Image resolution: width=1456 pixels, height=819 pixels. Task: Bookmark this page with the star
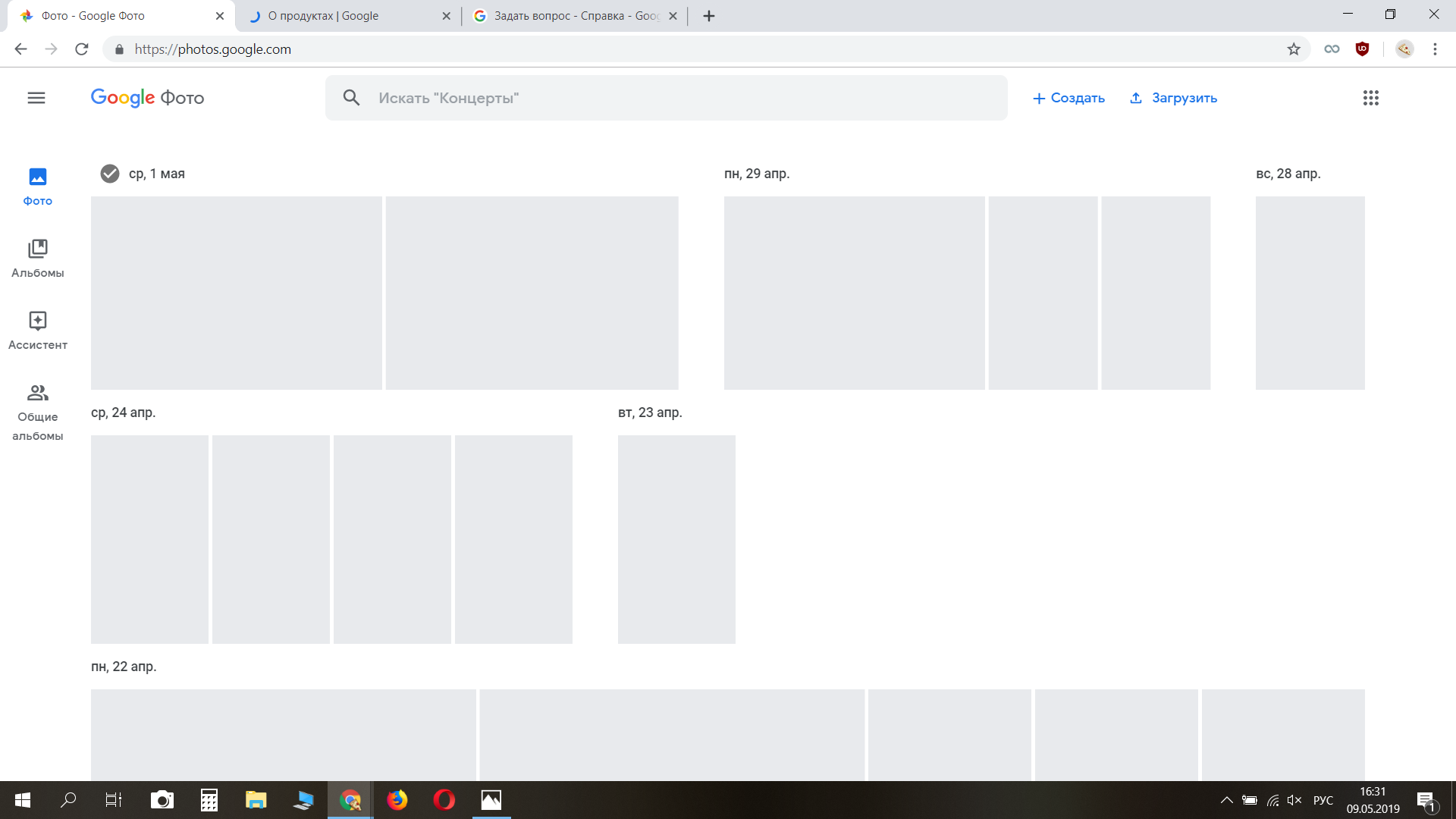[x=1294, y=49]
